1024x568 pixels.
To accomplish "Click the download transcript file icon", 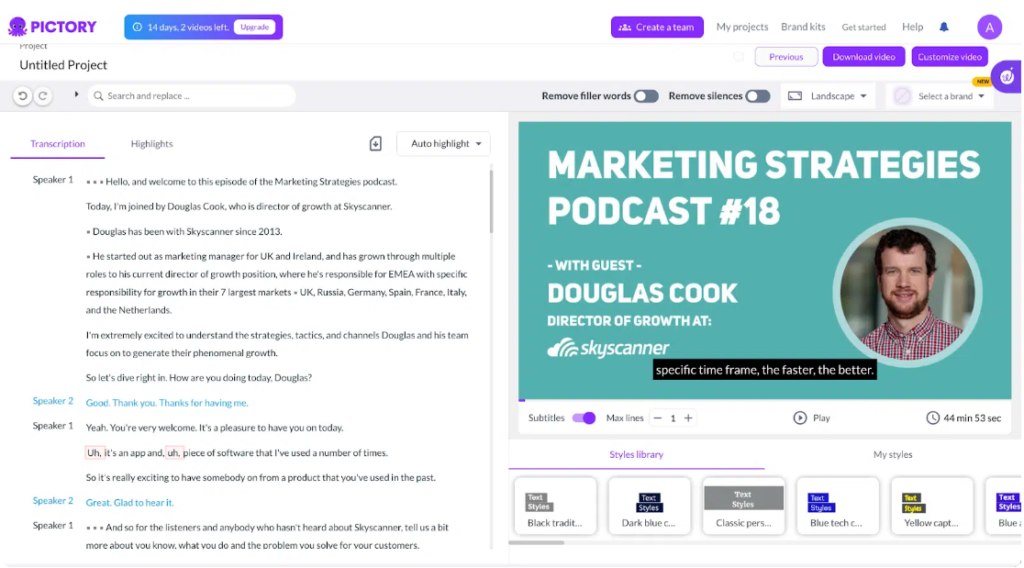I will coord(376,144).
